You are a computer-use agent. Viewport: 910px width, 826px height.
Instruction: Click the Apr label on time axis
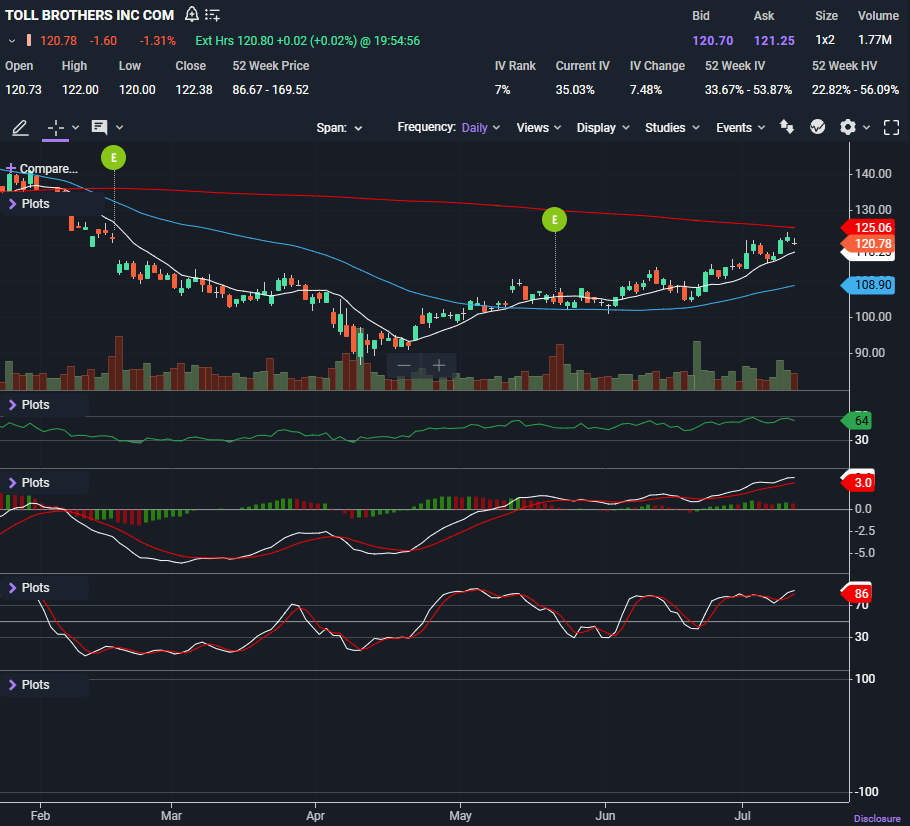click(x=315, y=816)
